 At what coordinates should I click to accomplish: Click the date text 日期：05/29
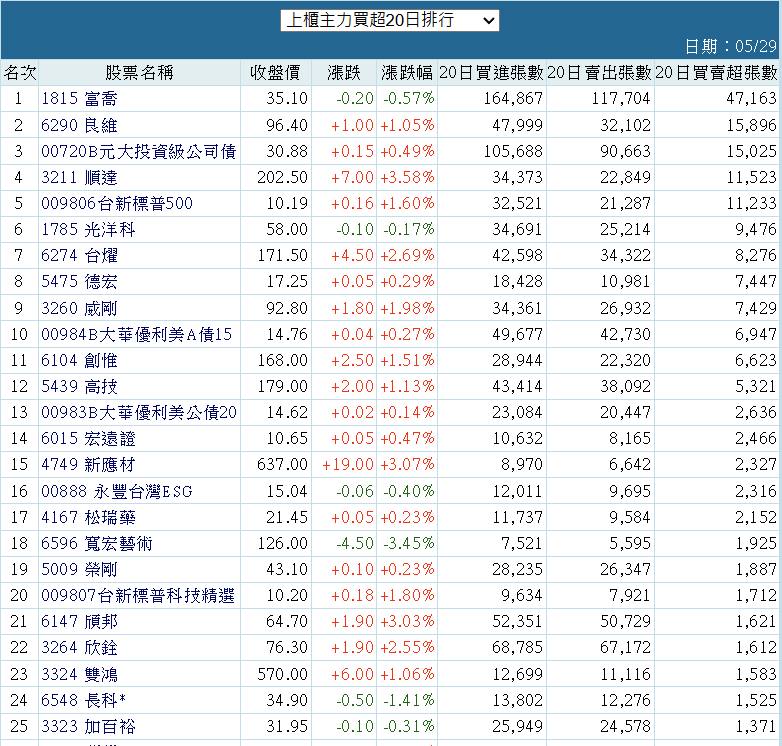[x=731, y=46]
